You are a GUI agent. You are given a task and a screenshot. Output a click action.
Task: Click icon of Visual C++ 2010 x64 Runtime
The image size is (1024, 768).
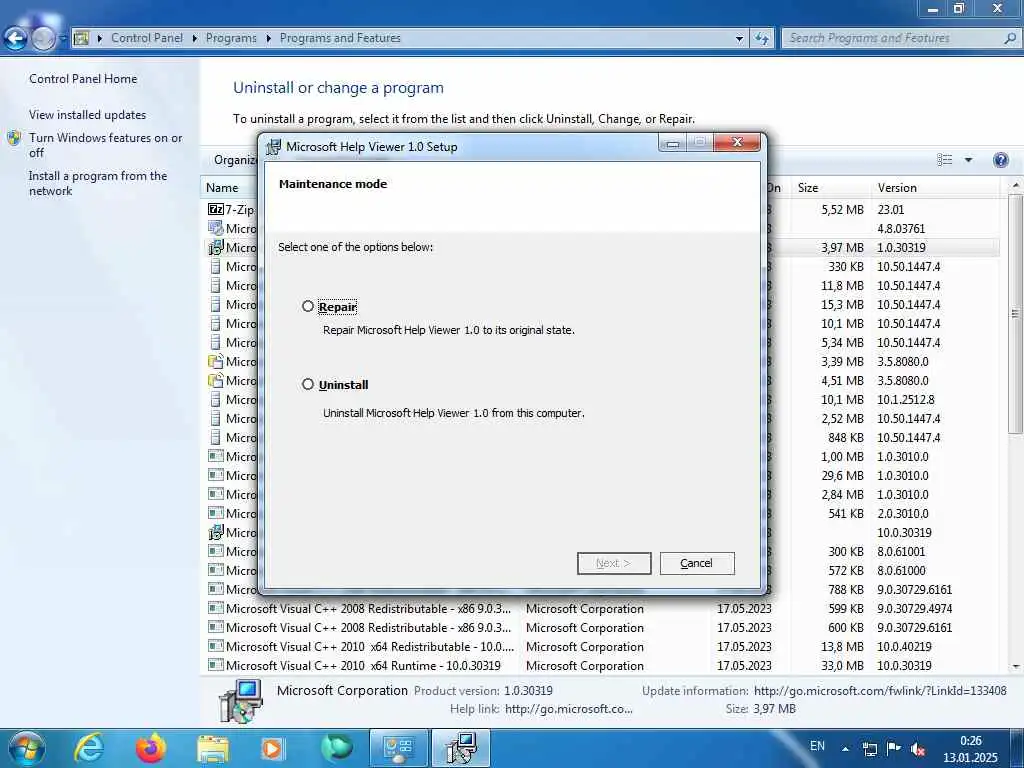(216, 665)
